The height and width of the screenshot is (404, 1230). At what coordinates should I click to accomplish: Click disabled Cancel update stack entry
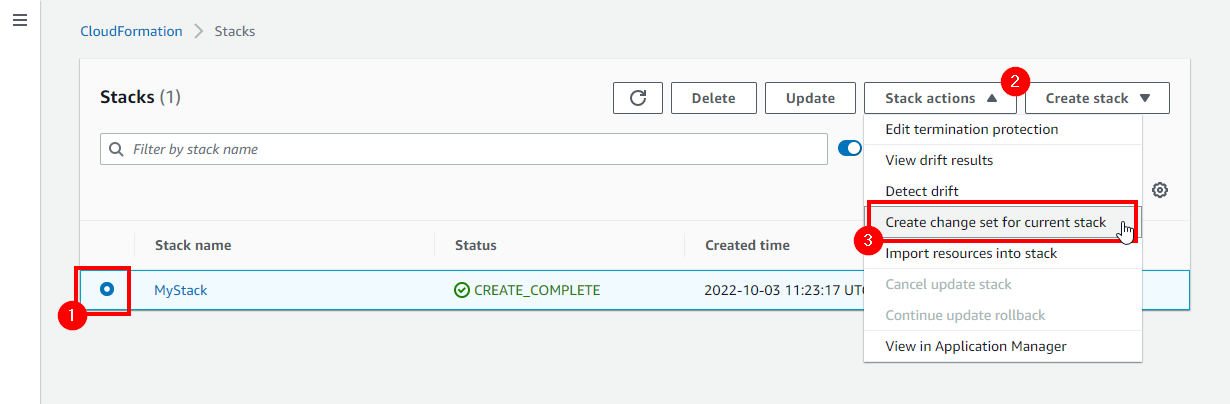(x=1003, y=284)
